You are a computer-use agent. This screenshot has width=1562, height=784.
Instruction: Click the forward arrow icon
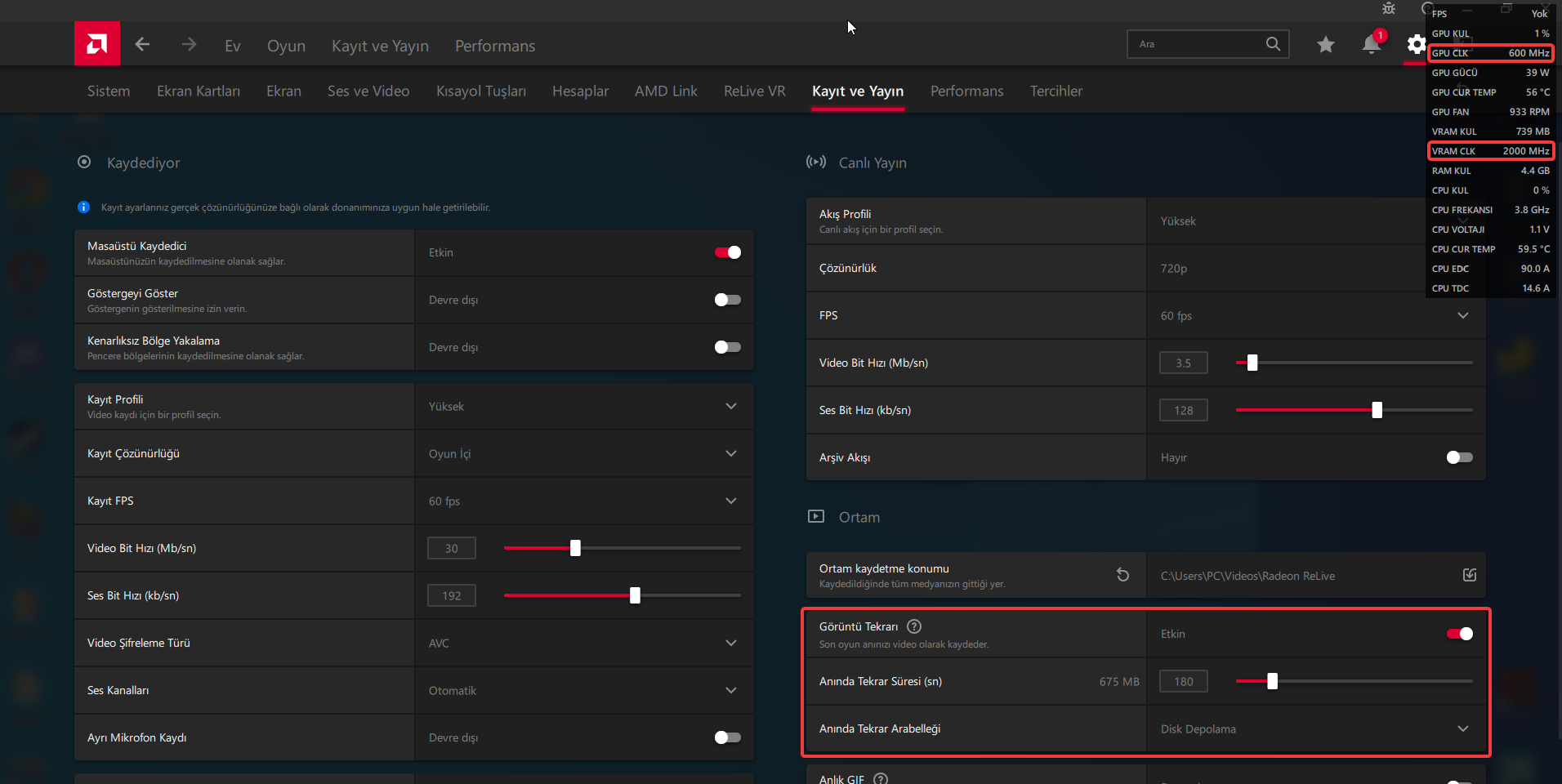189,45
